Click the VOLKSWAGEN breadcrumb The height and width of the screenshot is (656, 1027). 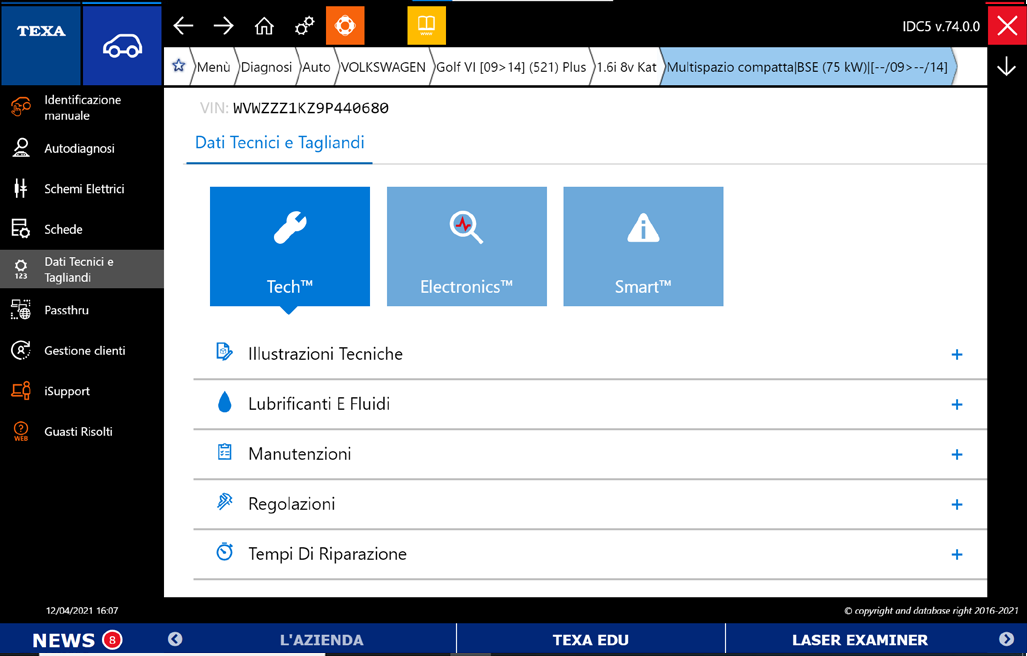point(383,67)
